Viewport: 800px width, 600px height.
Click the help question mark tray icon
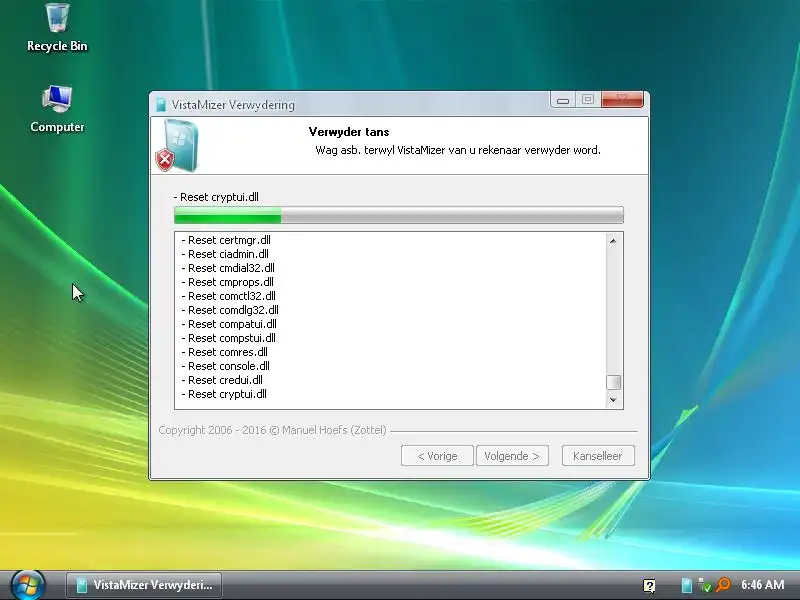click(649, 585)
